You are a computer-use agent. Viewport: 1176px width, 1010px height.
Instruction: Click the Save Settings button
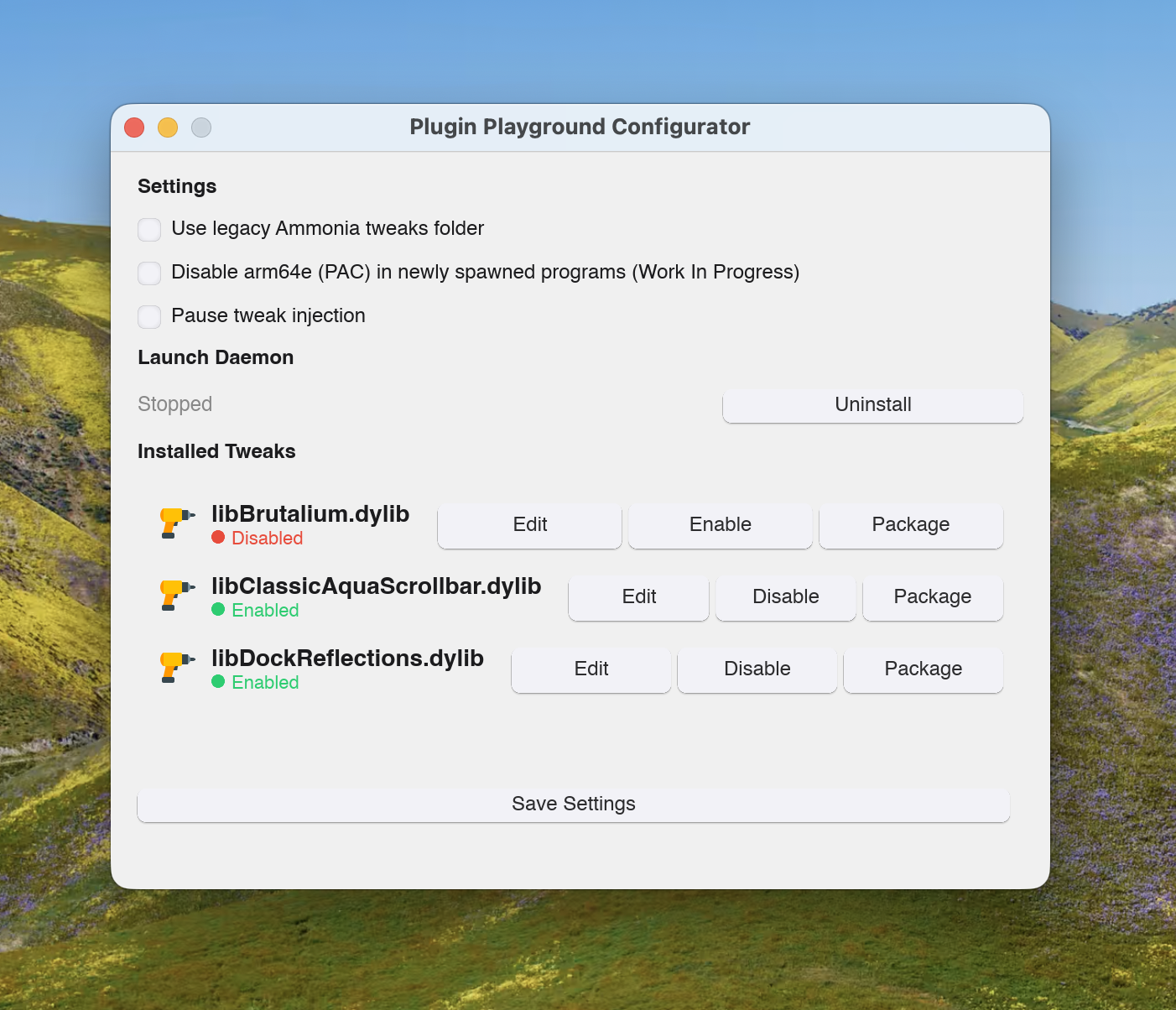[574, 804]
